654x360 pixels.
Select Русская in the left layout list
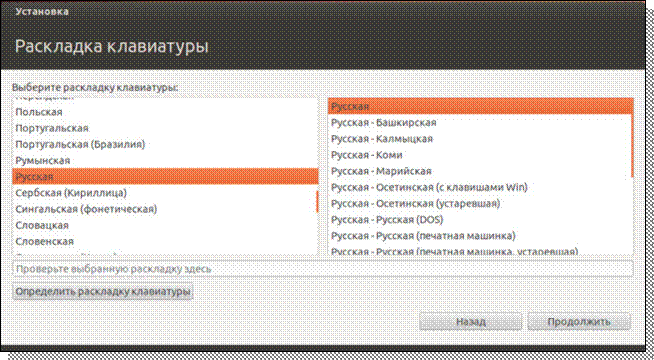165,176
